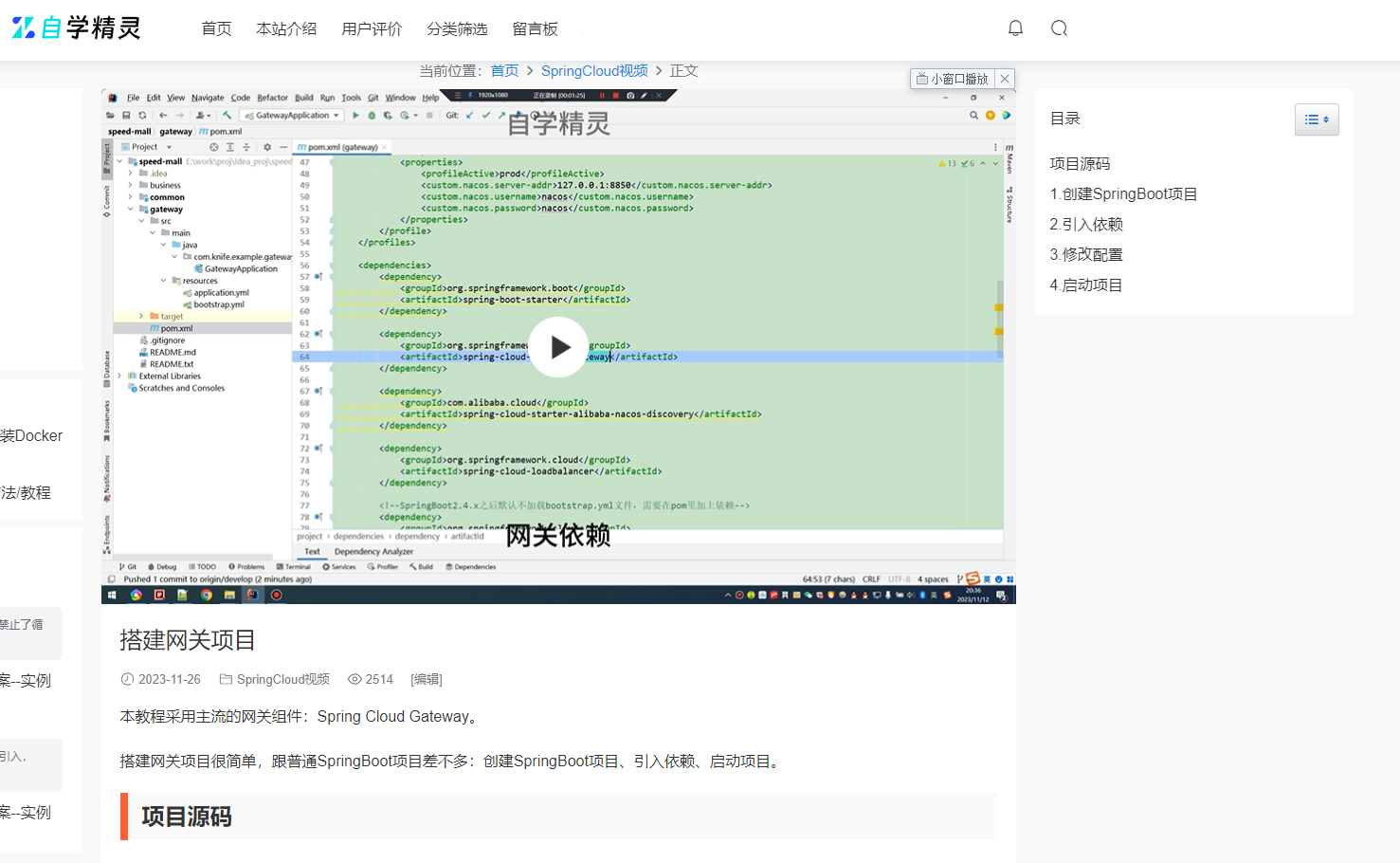Go to 首页 in the top navigation
This screenshot has height=863, width=1400.
216,28
